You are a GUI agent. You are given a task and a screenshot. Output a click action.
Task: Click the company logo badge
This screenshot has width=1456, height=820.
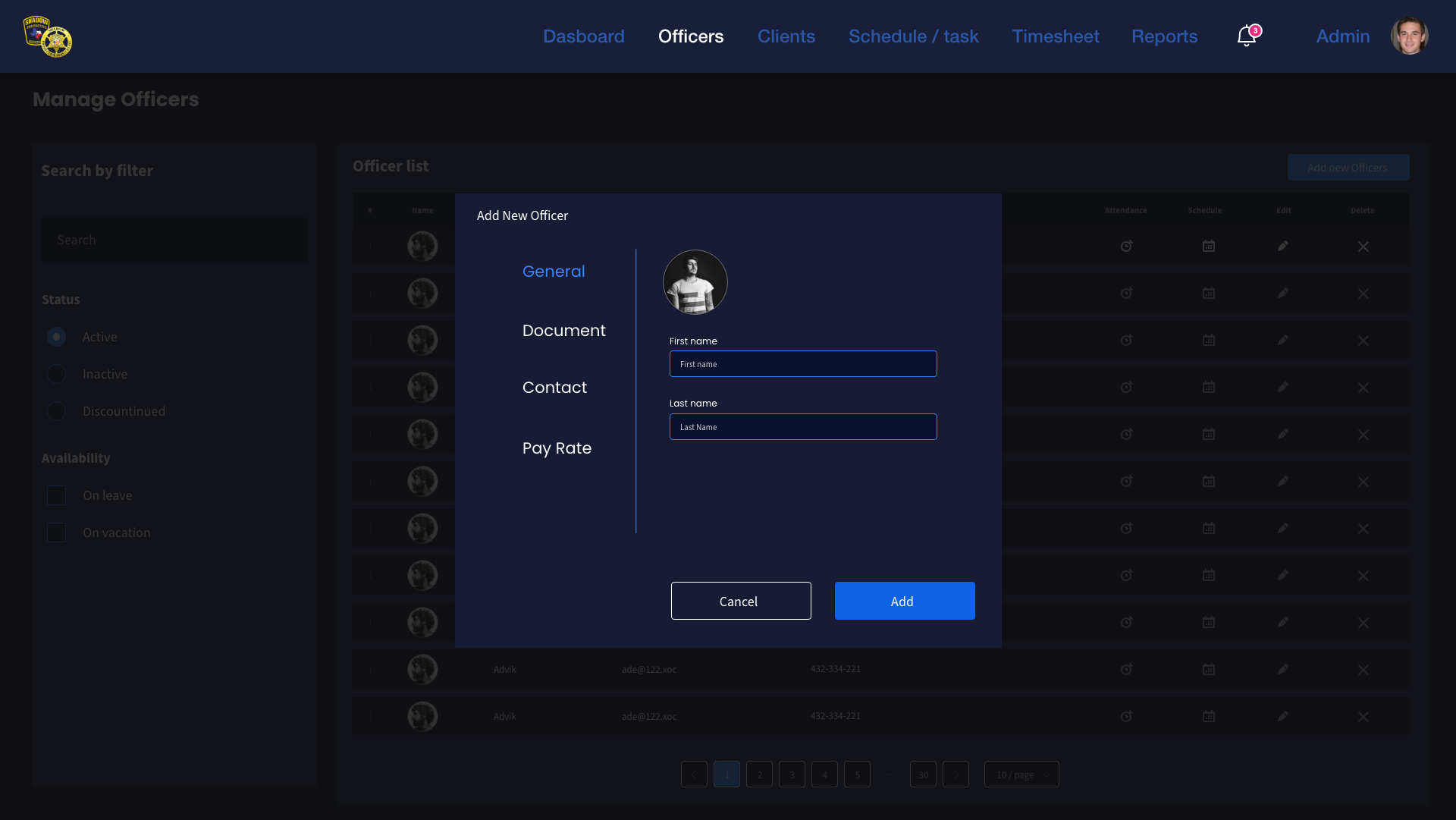47,36
